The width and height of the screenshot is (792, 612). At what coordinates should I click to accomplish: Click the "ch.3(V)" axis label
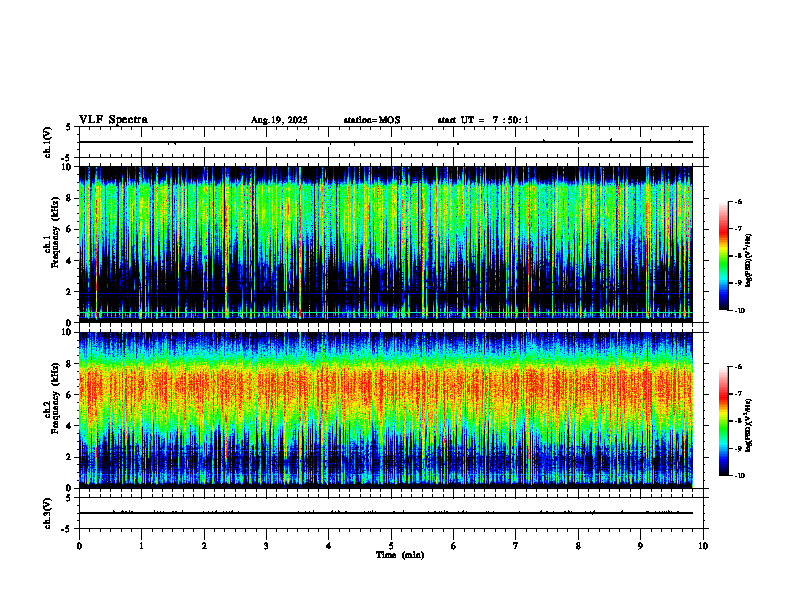tap(47, 513)
